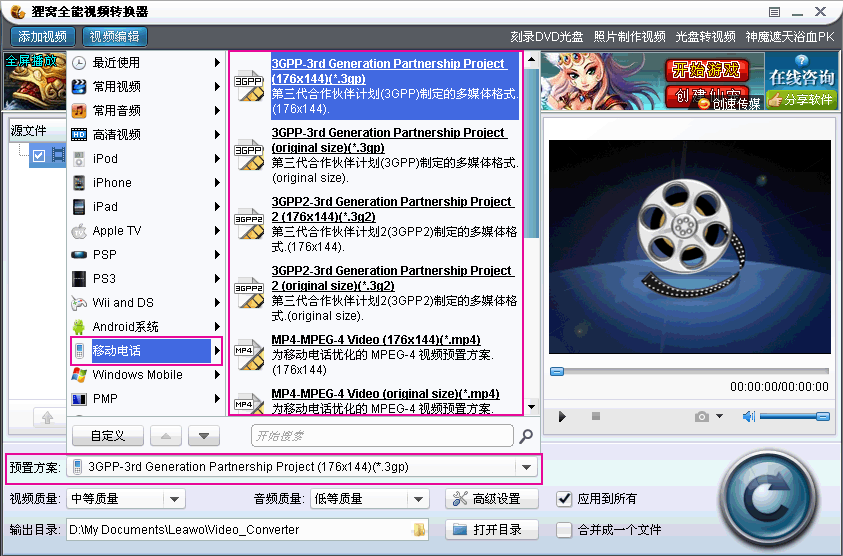Mute the volume speaker icon

point(749,417)
